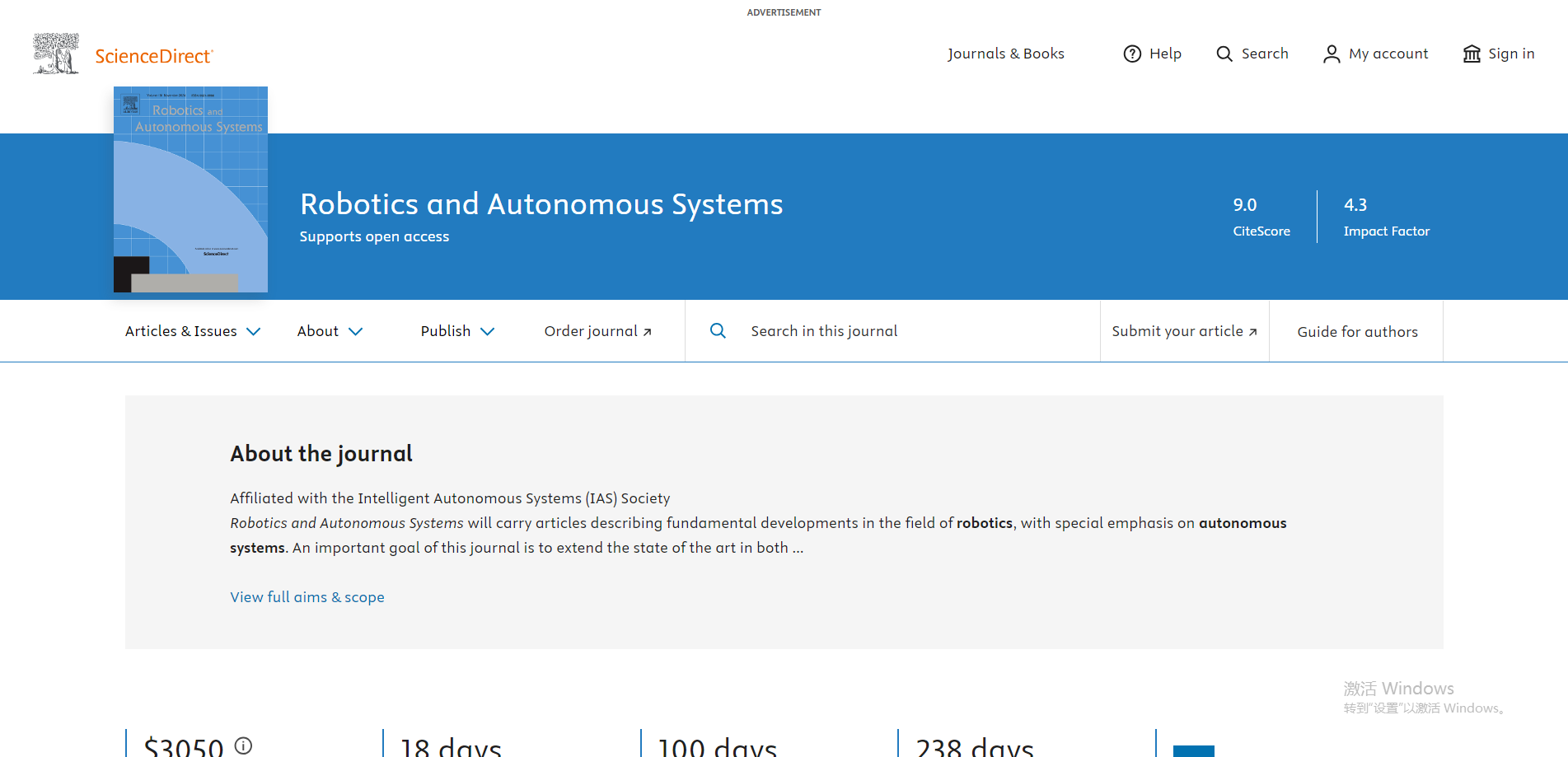Click the Search magnifier icon in header

coord(1224,54)
